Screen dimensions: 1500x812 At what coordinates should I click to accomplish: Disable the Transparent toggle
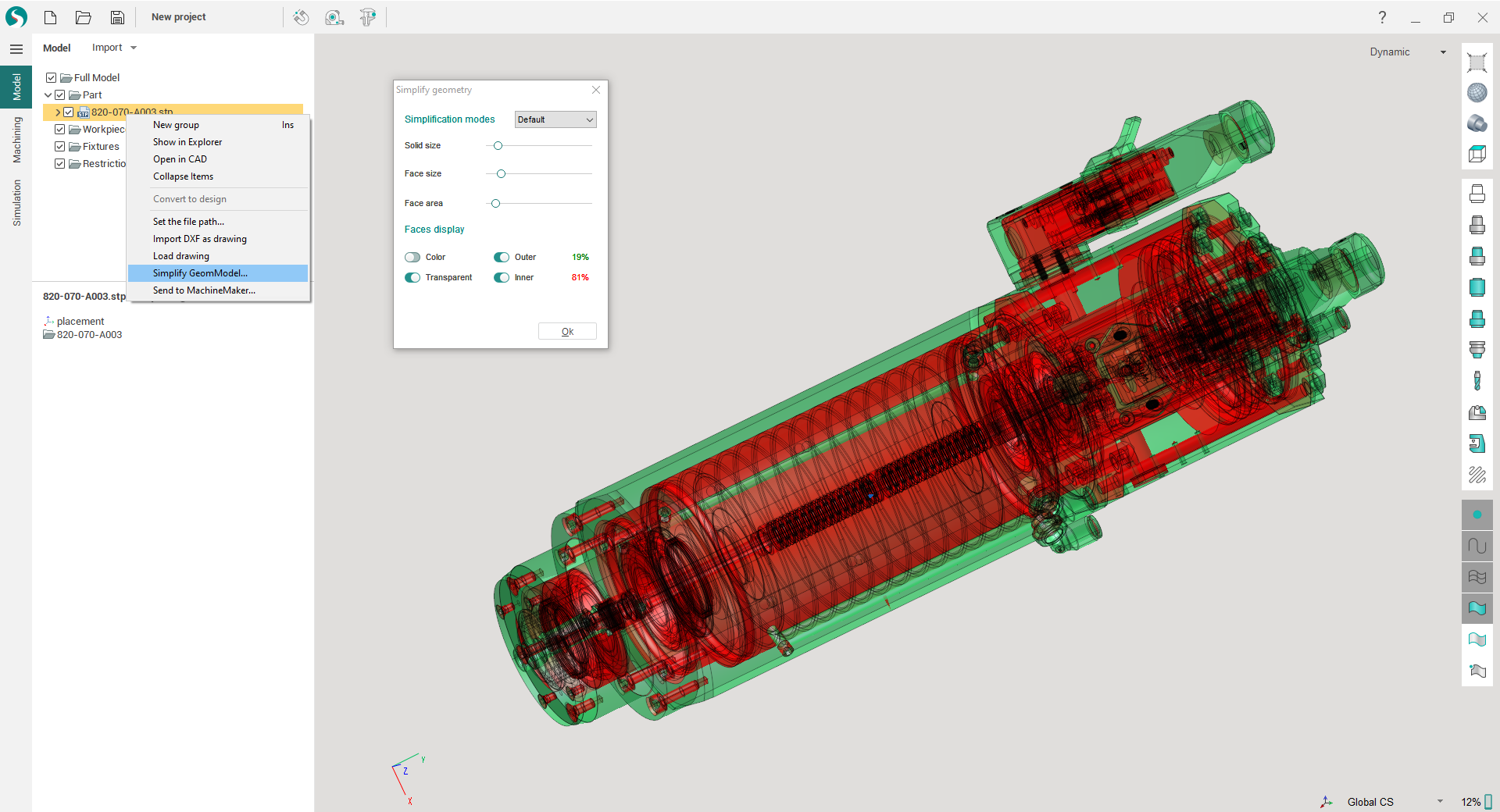tap(412, 277)
